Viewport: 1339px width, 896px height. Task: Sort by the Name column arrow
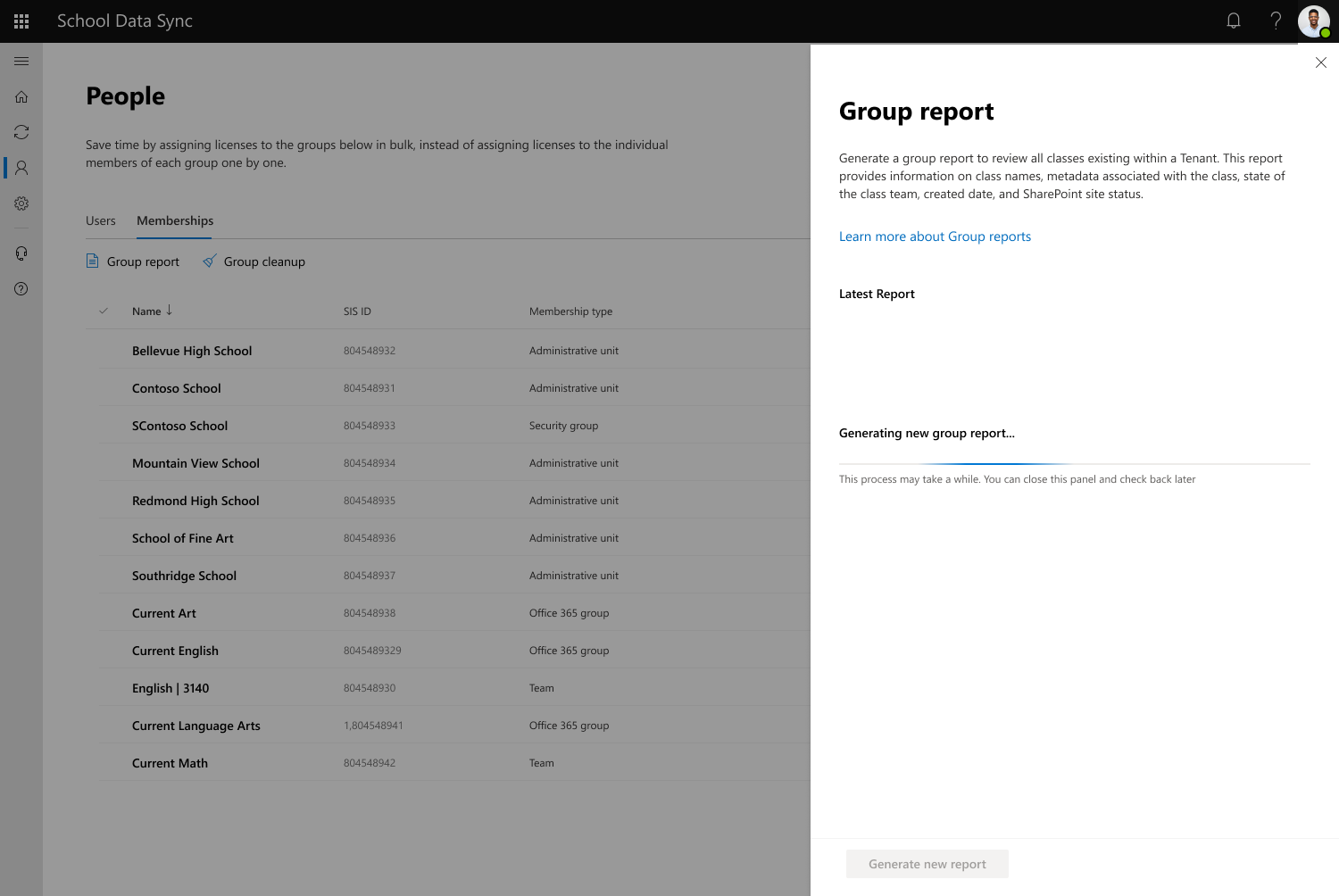coord(169,310)
